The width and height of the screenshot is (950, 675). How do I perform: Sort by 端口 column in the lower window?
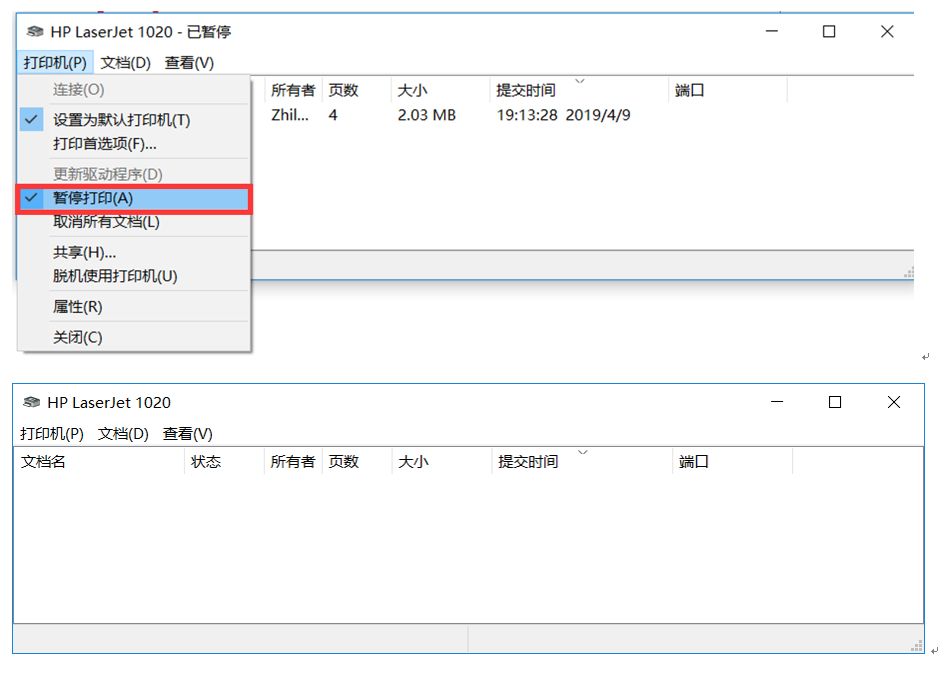[732, 462]
